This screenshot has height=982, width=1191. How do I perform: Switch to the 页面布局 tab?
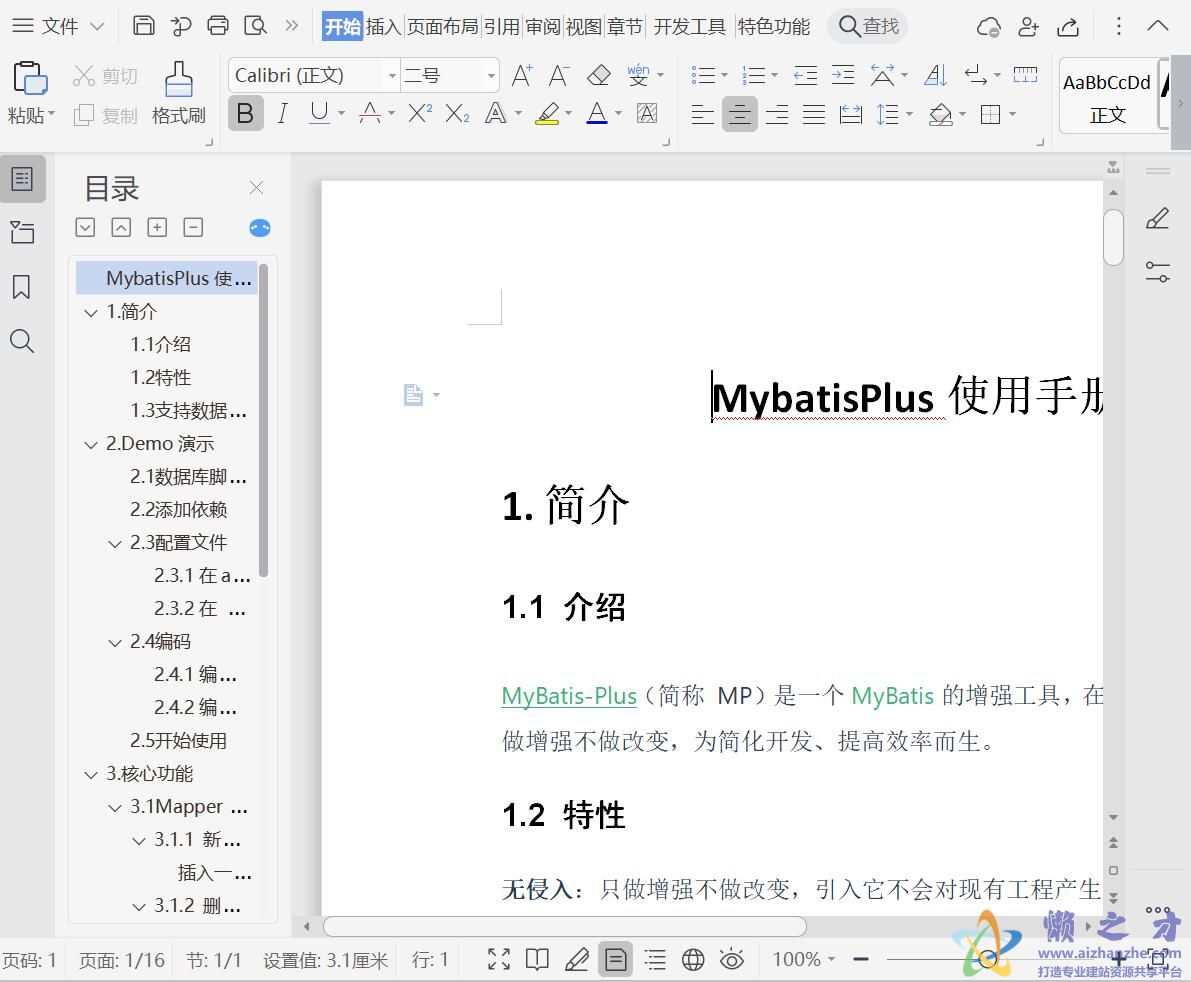443,27
